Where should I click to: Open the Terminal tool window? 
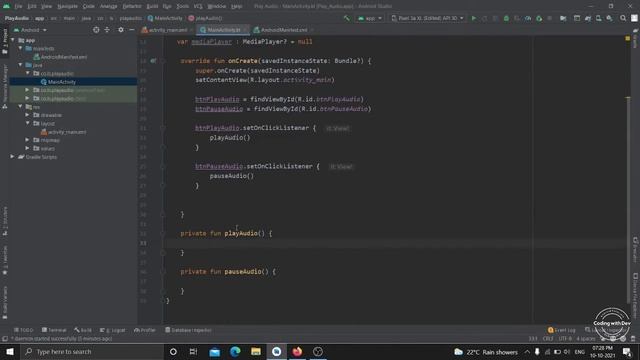(54, 330)
